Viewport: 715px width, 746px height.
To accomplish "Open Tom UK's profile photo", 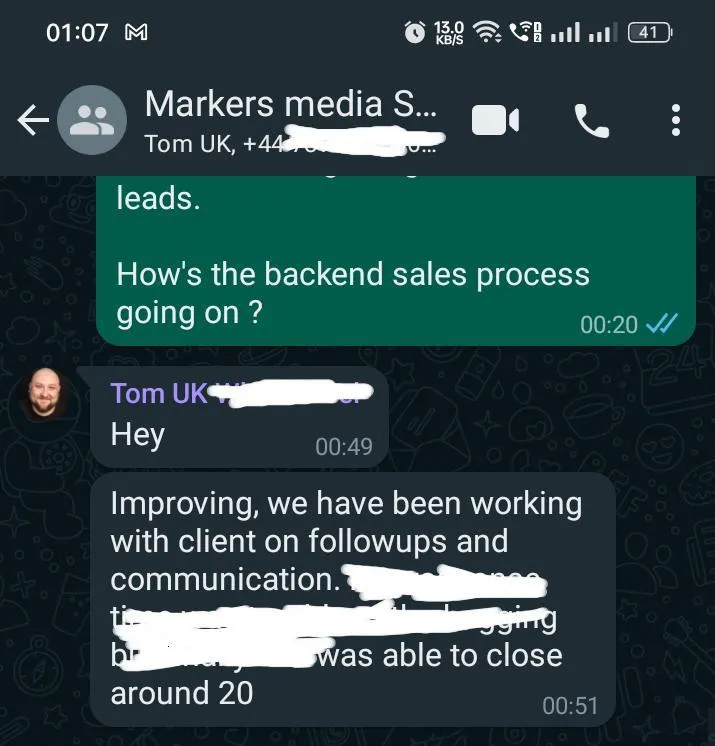I will [x=45, y=392].
